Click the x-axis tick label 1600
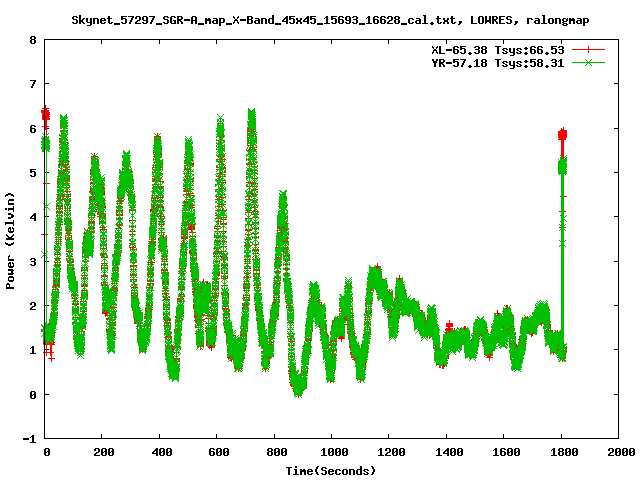Screen dimensions: 640x480 coord(506,452)
